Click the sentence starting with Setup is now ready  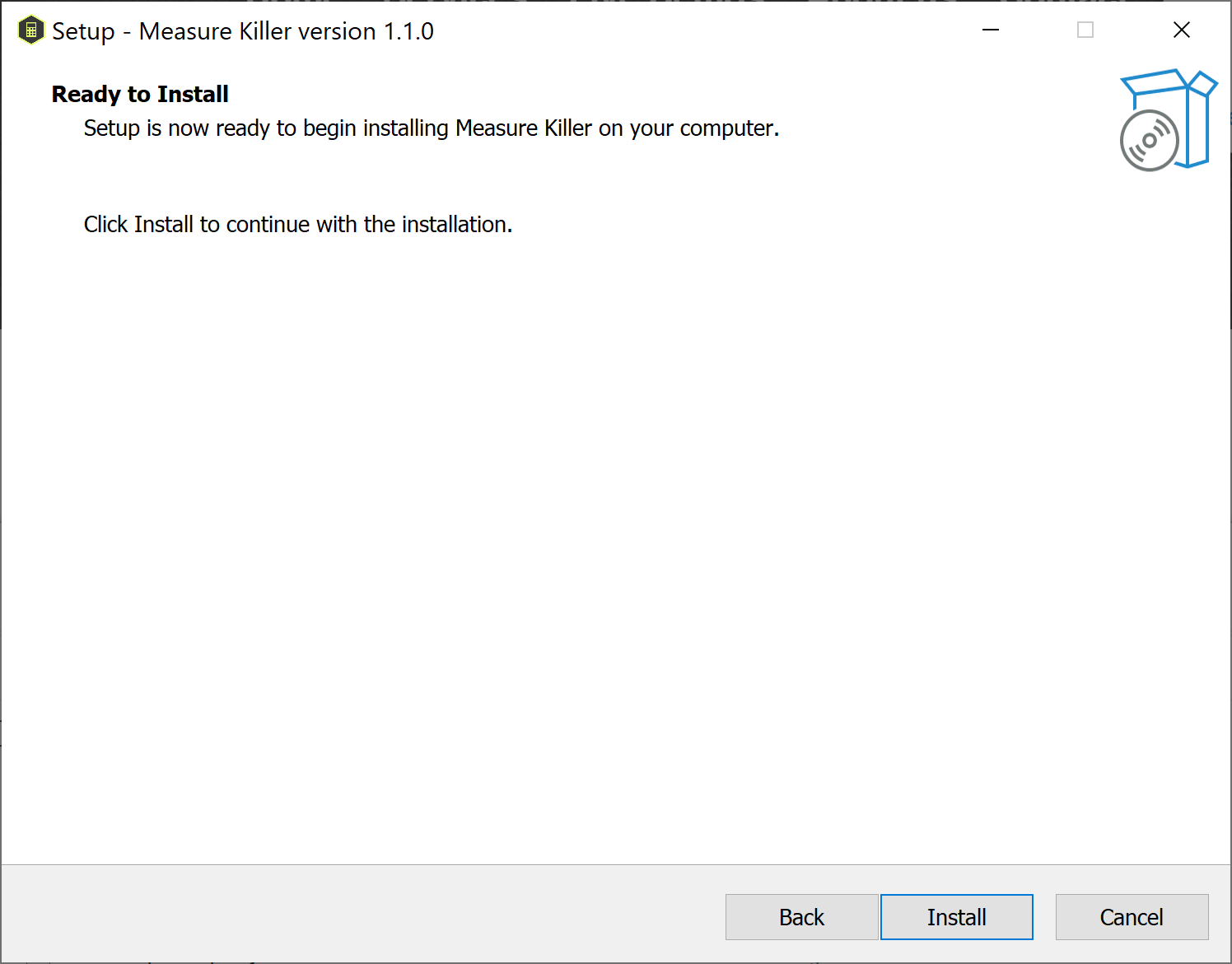(431, 128)
